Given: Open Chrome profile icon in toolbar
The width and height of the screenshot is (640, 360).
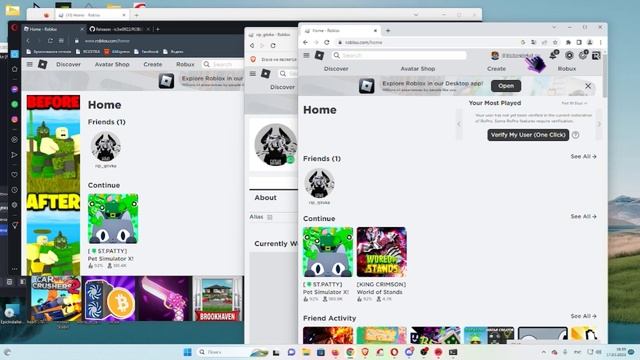Looking at the screenshot, I should point(590,42).
